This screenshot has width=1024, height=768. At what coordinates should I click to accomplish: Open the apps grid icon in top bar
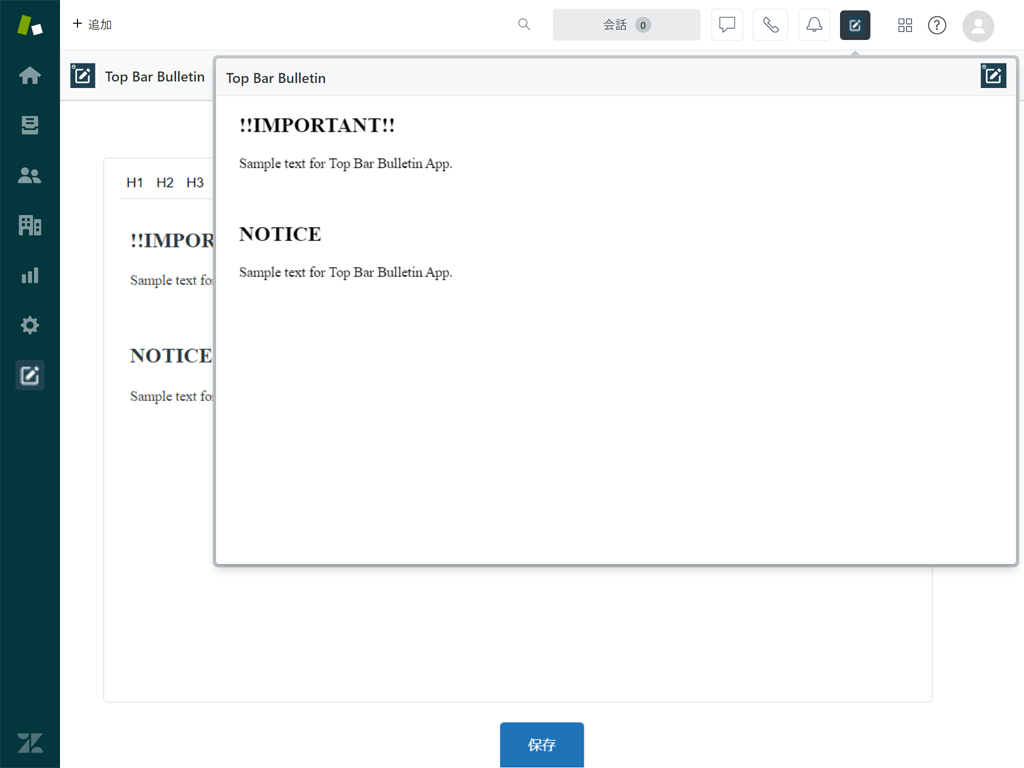(x=905, y=25)
